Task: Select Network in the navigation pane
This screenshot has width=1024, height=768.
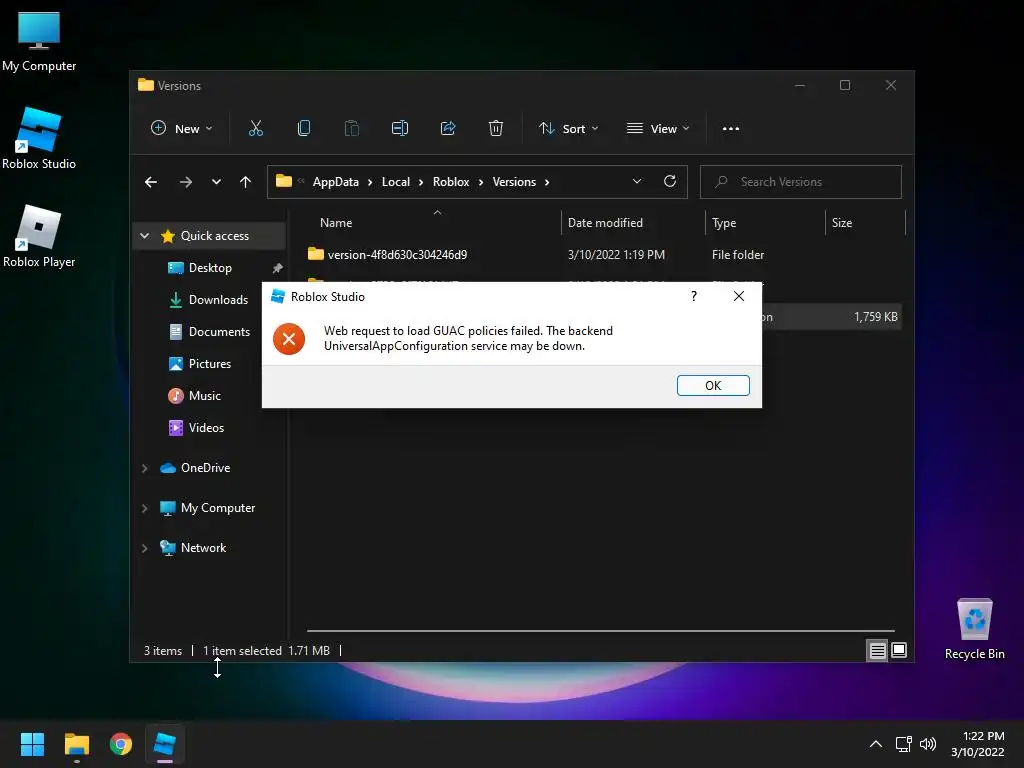Action: (203, 548)
